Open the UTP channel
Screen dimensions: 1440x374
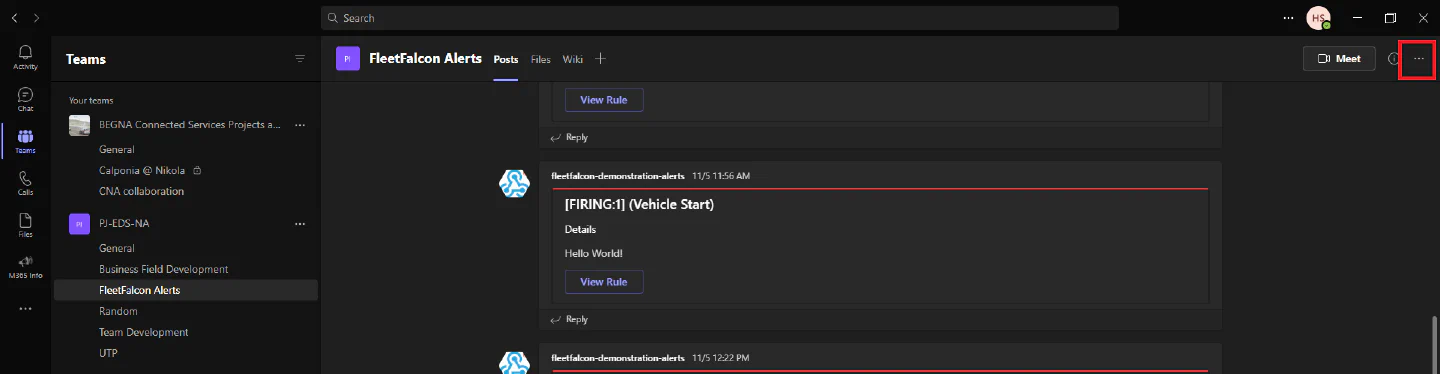(x=108, y=353)
